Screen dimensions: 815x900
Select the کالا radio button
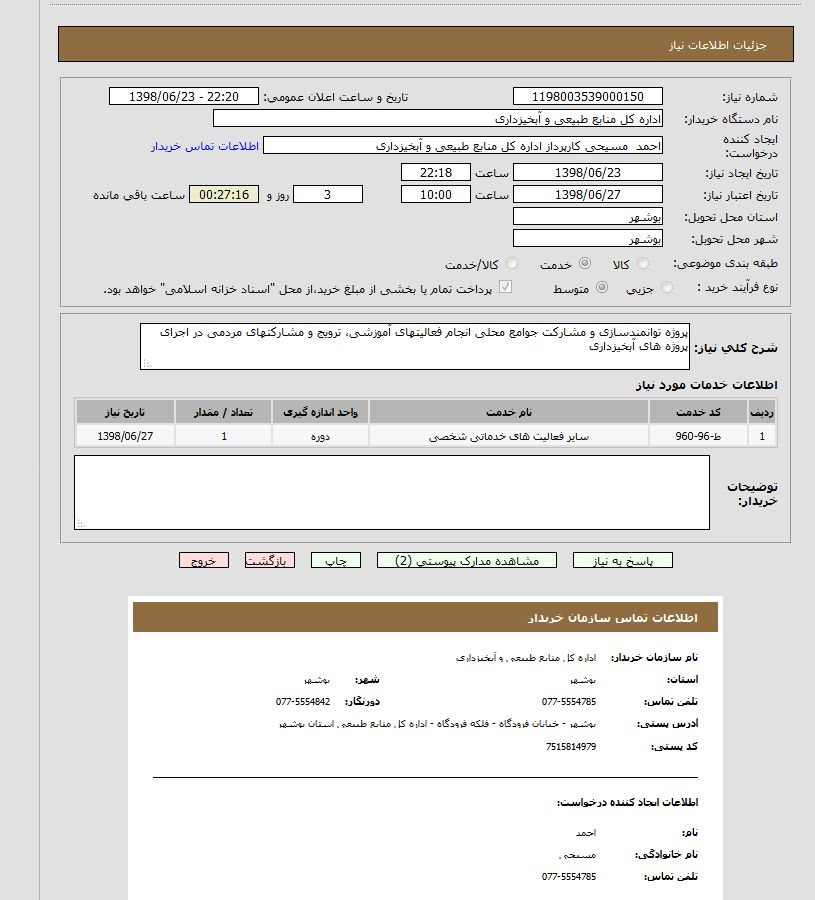[x=644, y=263]
